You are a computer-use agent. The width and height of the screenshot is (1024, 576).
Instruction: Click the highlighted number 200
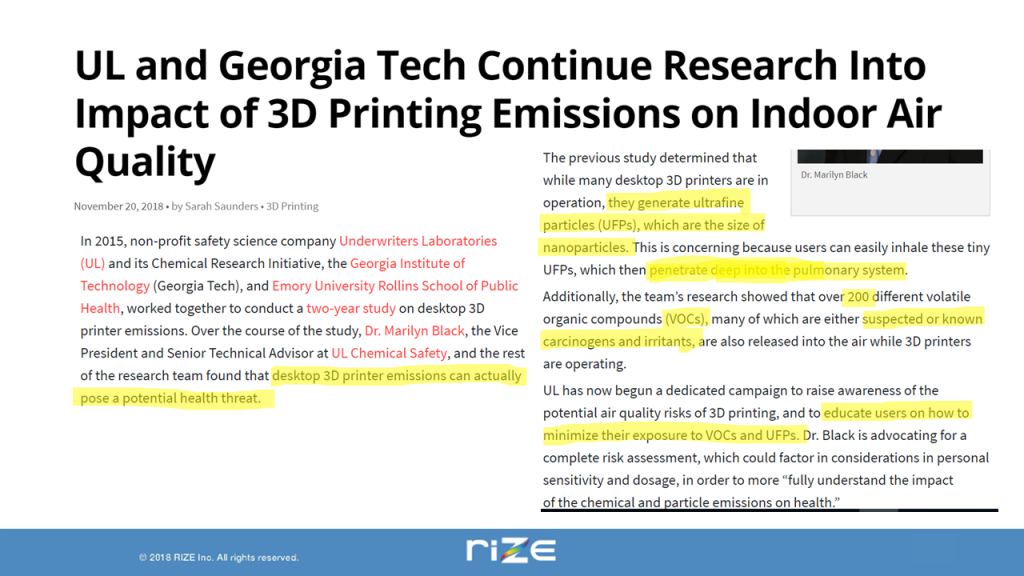click(858, 297)
